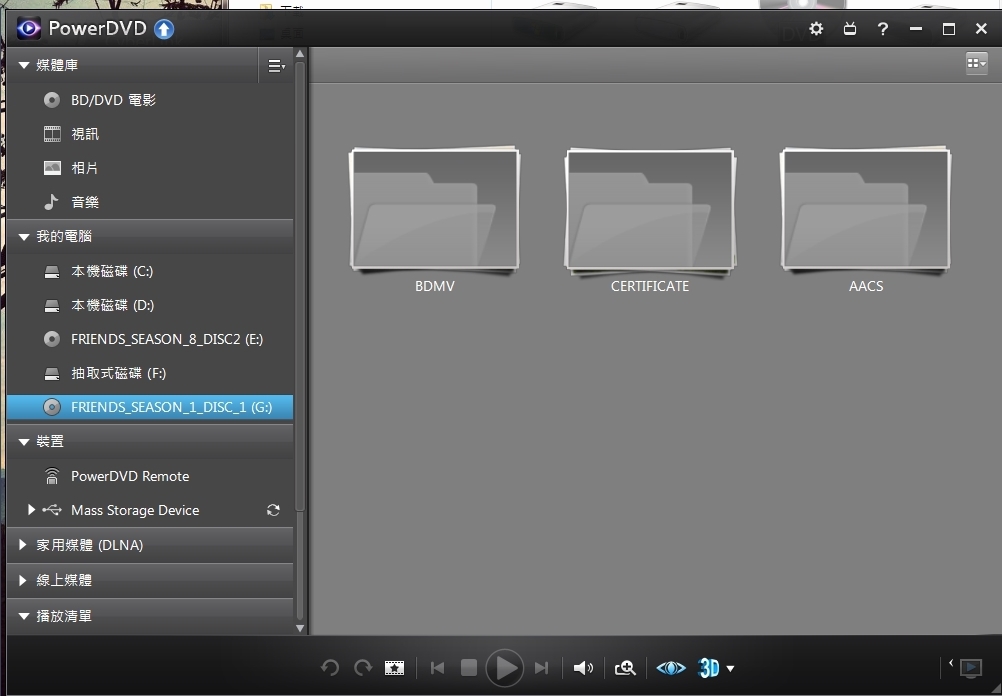Open 本機磁碟 (D:) drive
Screen dimensions: 1002x696
click(150, 305)
